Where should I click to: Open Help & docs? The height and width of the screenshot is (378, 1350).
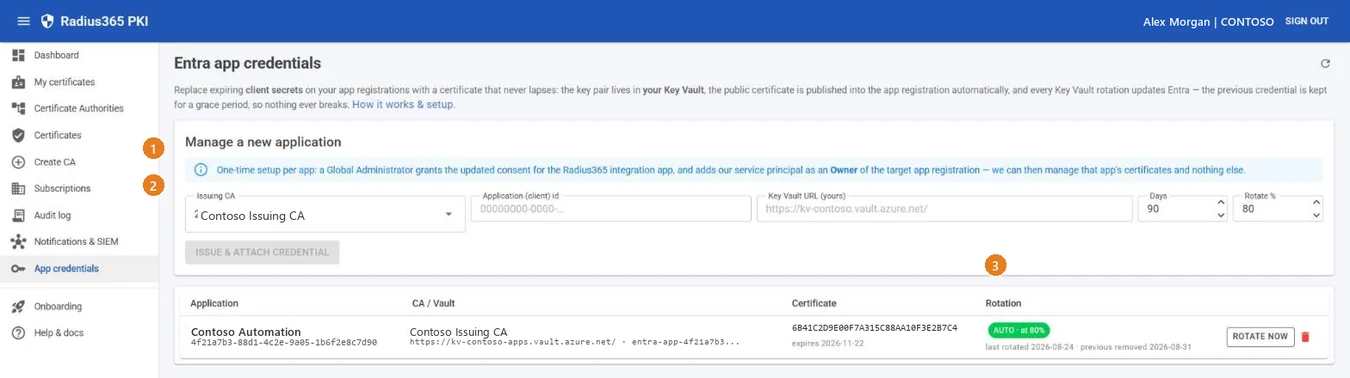[x=79, y=333]
